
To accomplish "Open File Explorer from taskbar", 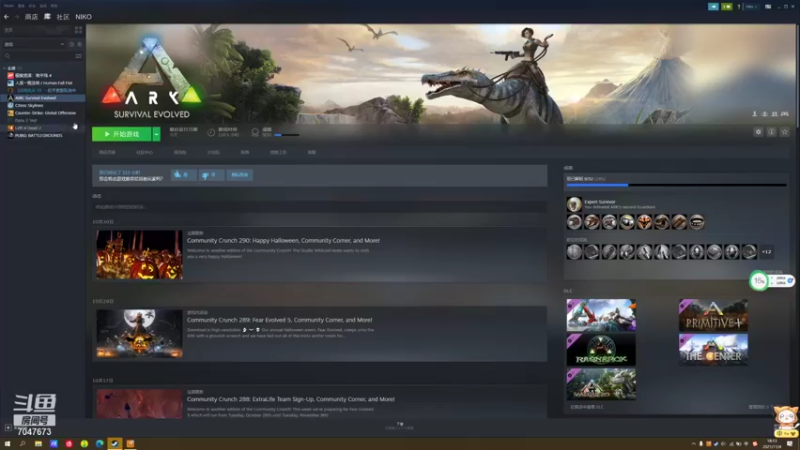I will coord(38,444).
